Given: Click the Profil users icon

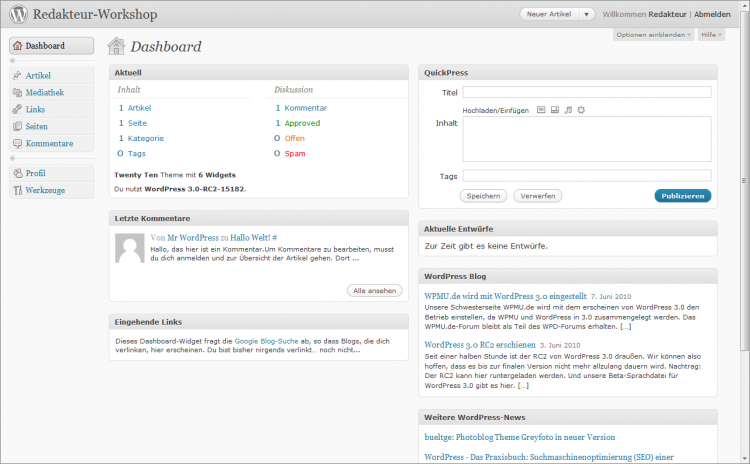Looking at the screenshot, I should pos(18,173).
